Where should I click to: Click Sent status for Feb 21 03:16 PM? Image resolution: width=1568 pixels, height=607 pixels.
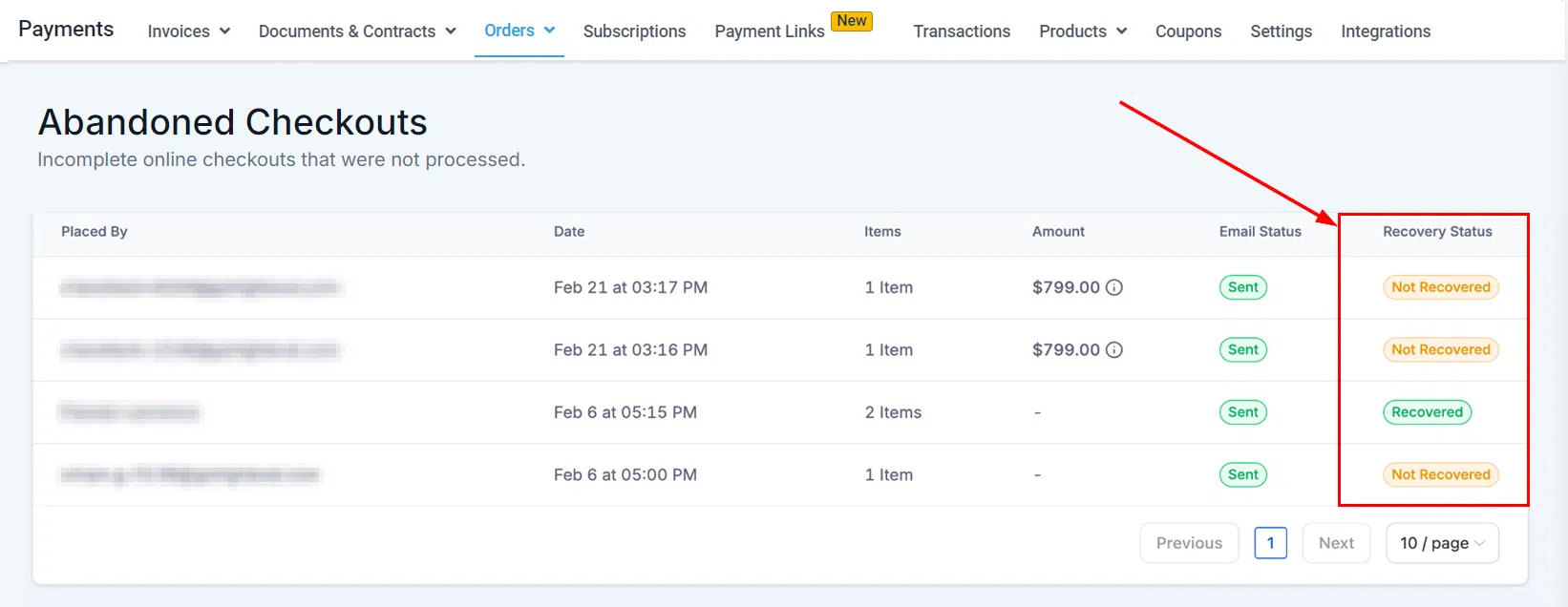1242,350
